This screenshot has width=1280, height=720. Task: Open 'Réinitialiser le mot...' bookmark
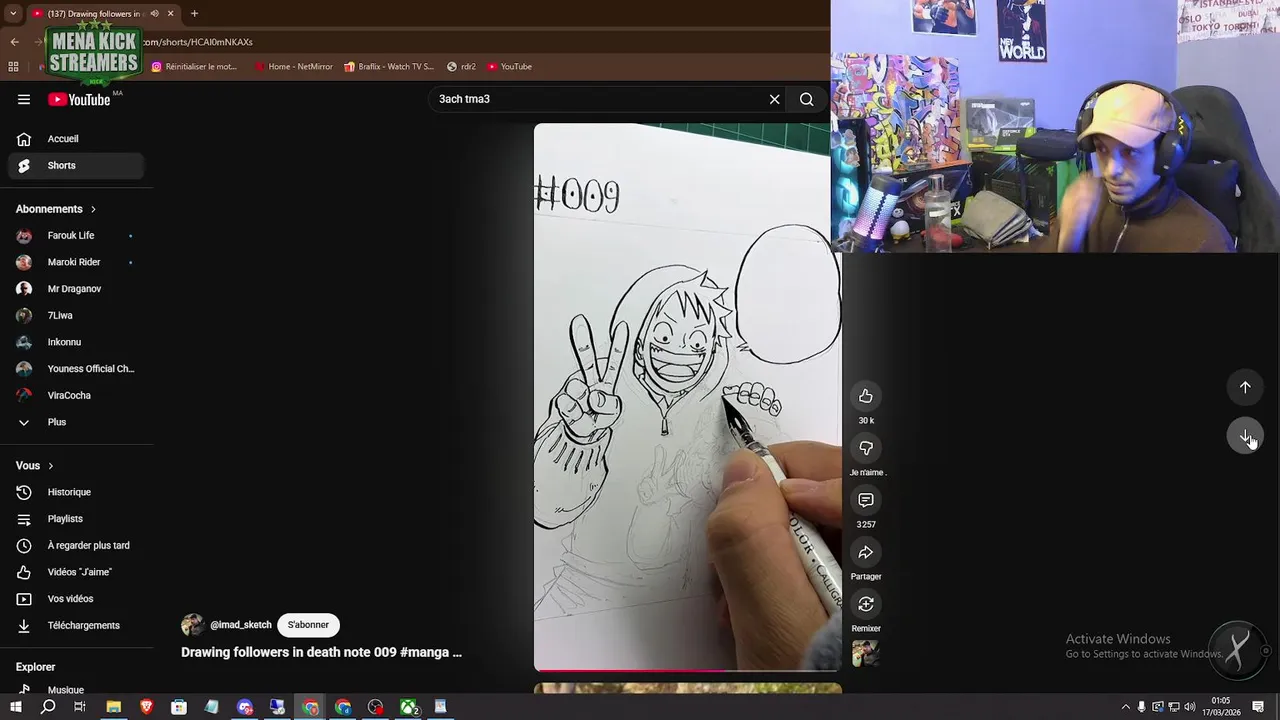(194, 67)
